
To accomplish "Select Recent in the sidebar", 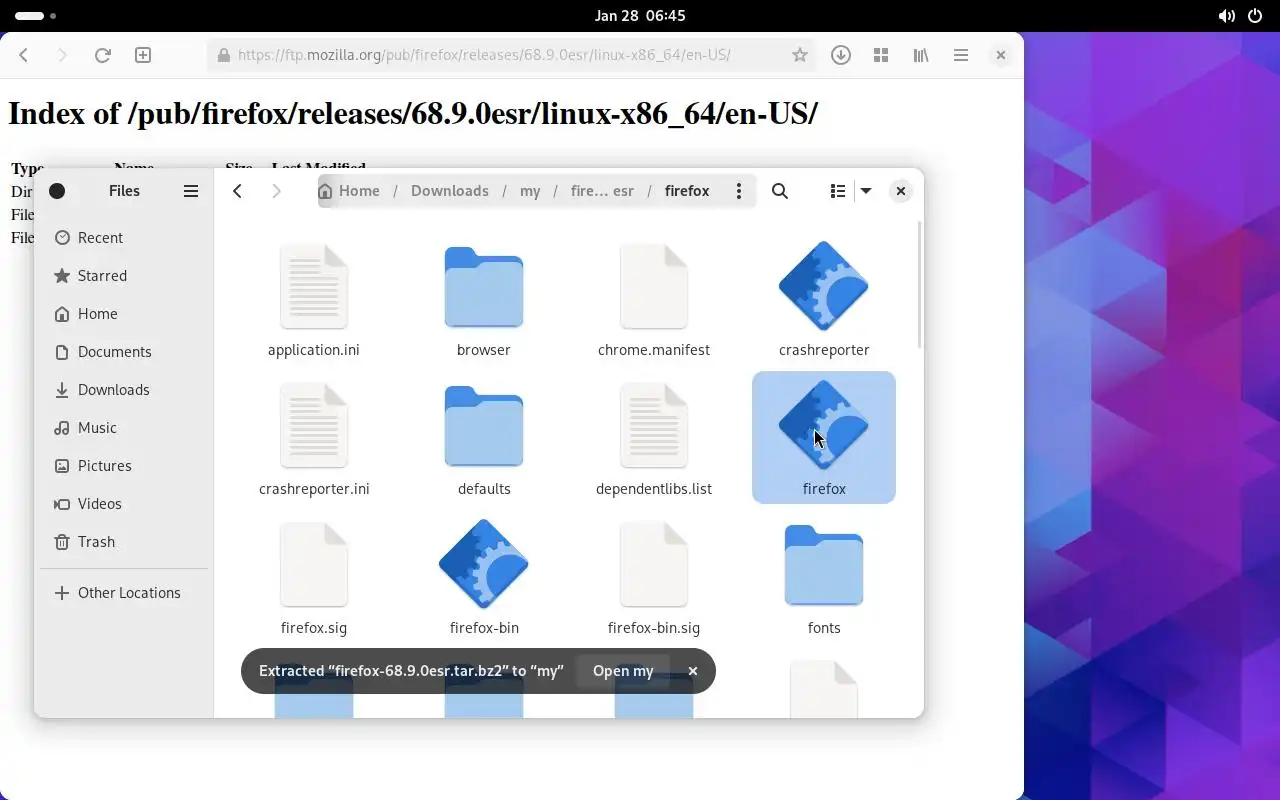I will point(124,238).
